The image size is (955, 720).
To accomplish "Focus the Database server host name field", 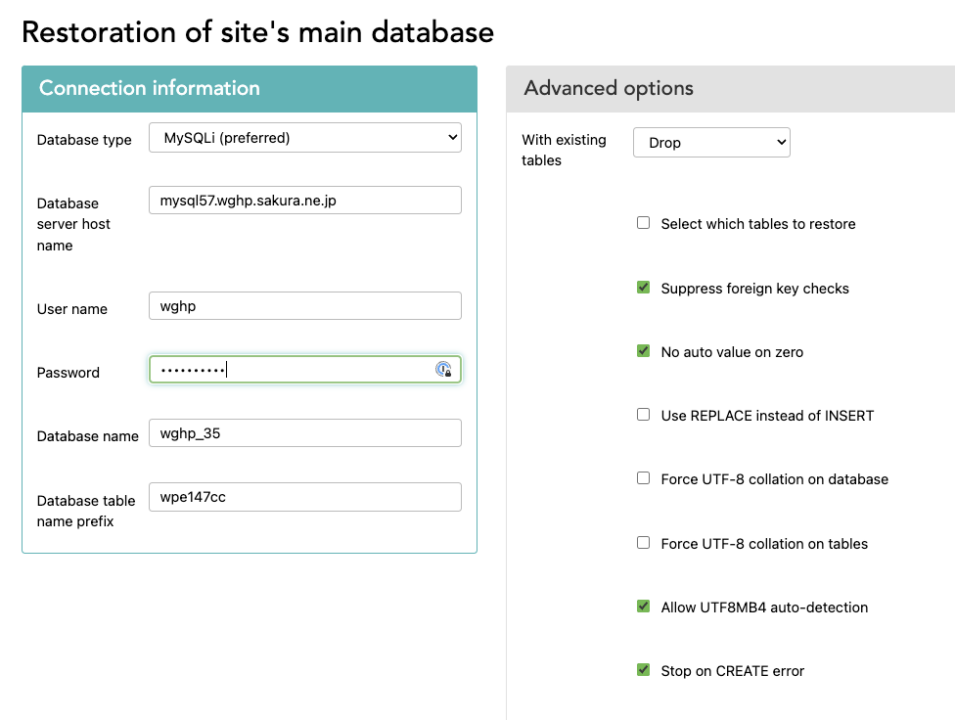I will pos(305,200).
